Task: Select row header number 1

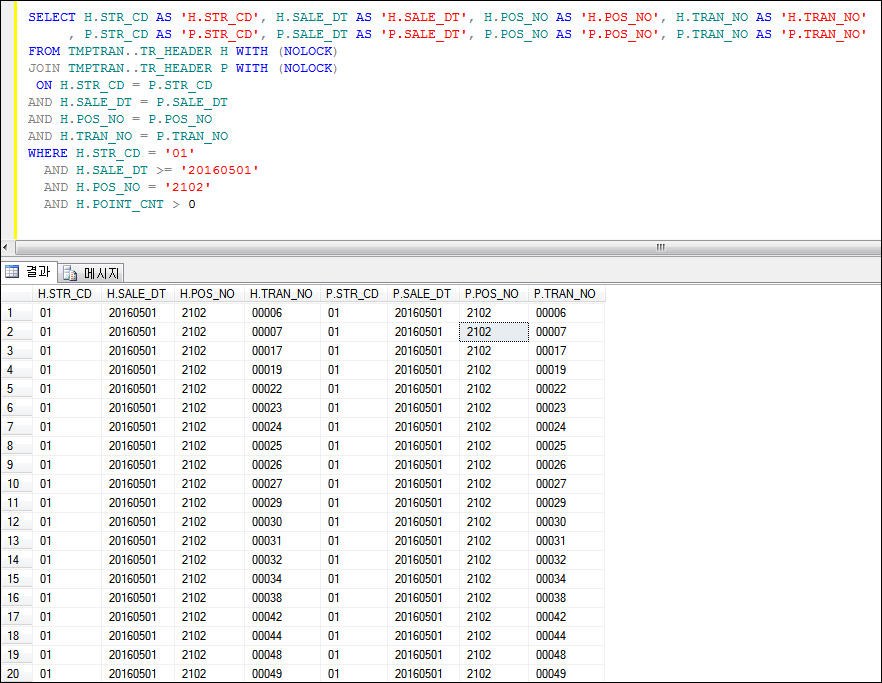Action: [x=17, y=313]
